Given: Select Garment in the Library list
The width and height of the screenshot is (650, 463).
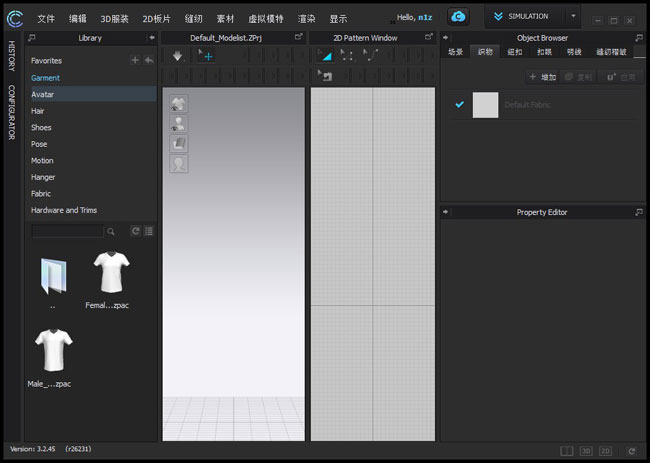Looking at the screenshot, I should coord(46,78).
